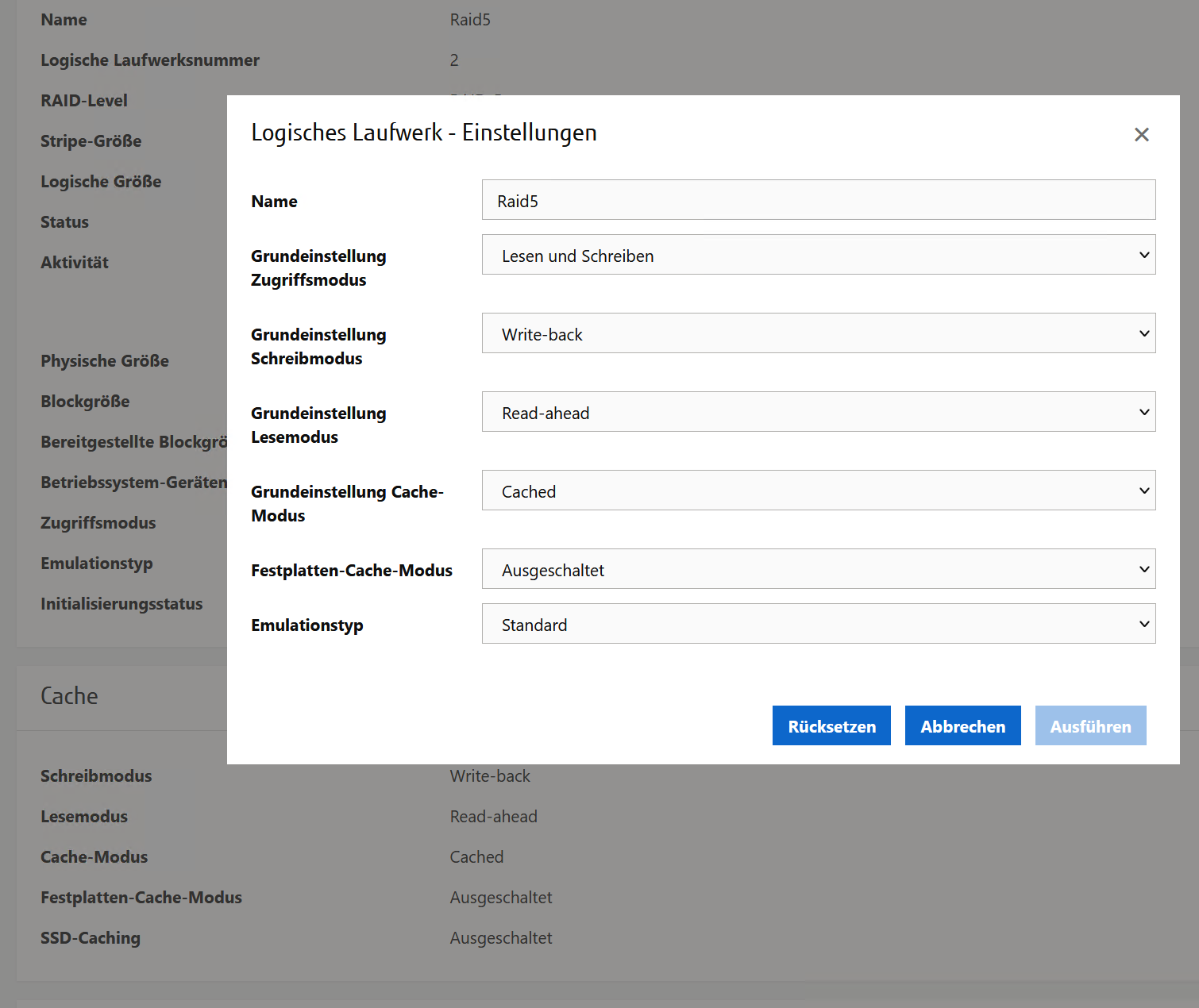Click the 'Write-back' value in Cache section
The width and height of the screenshot is (1199, 1008).
pos(490,776)
